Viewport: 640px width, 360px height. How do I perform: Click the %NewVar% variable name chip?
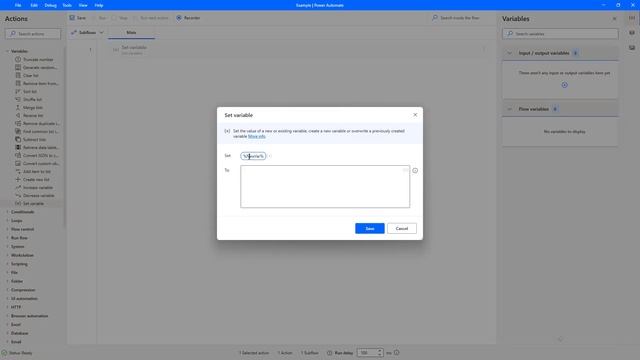click(x=253, y=156)
